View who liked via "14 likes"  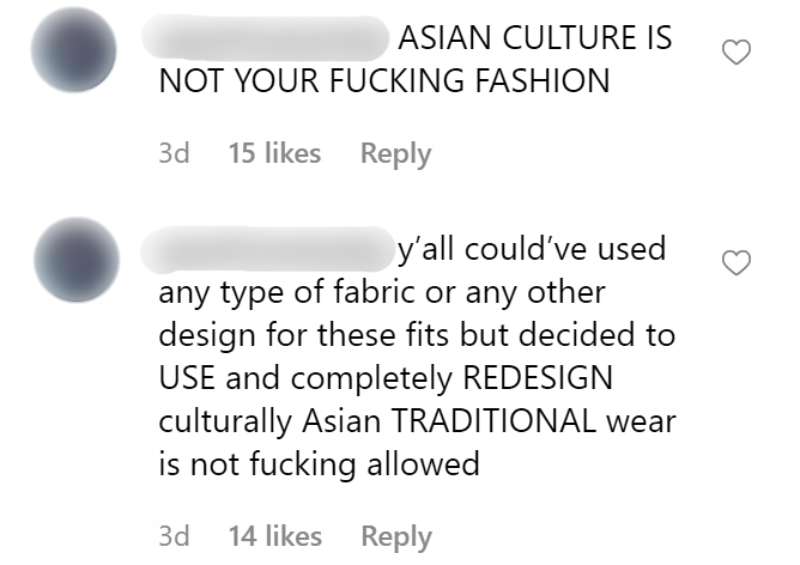coord(275,535)
